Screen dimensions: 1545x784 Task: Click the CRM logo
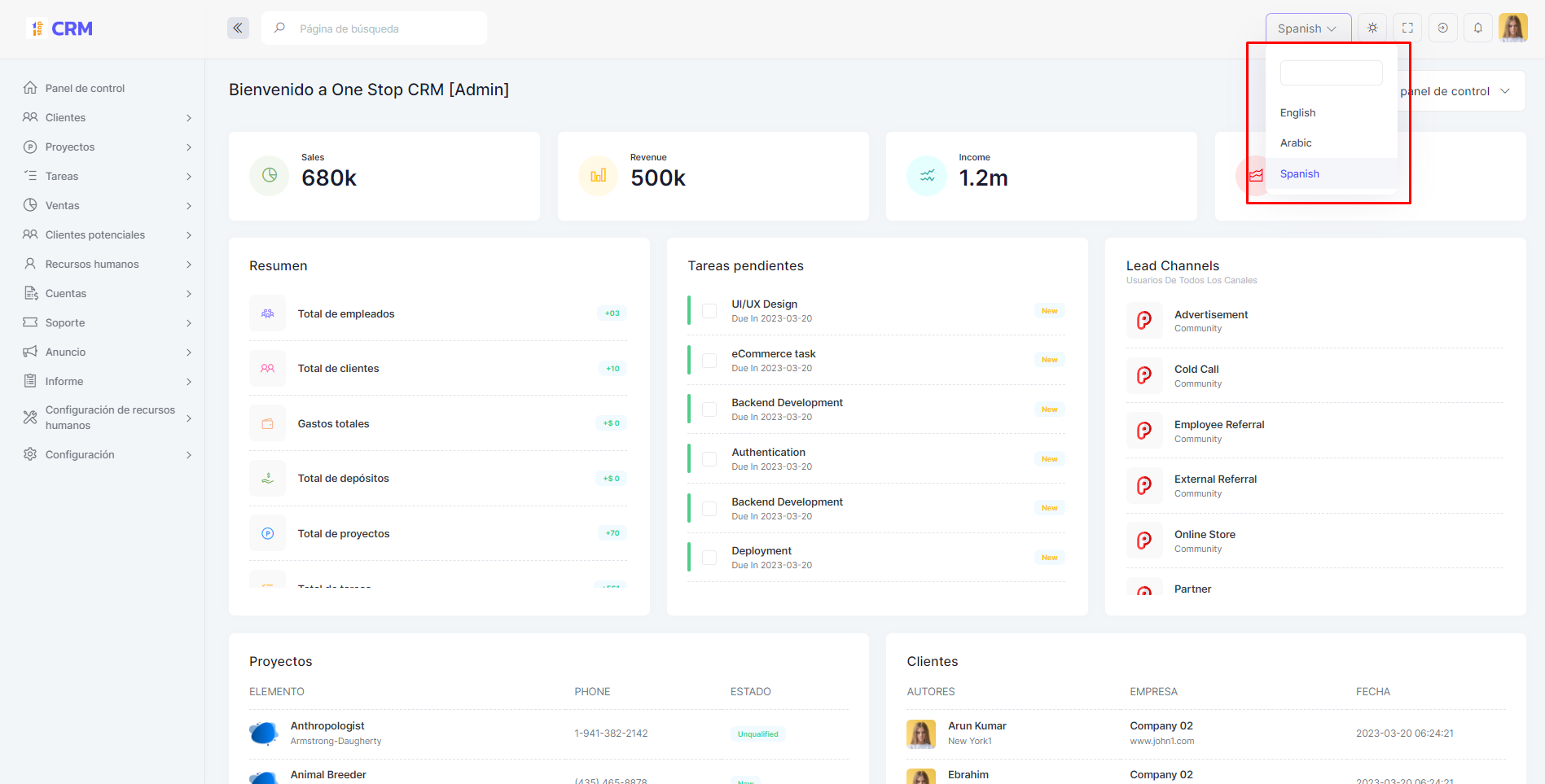click(x=61, y=28)
